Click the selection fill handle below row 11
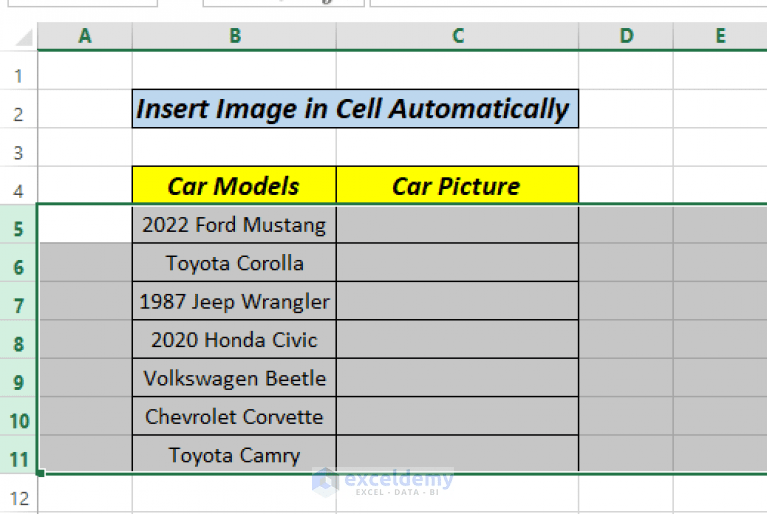767x514 pixels. point(41,473)
